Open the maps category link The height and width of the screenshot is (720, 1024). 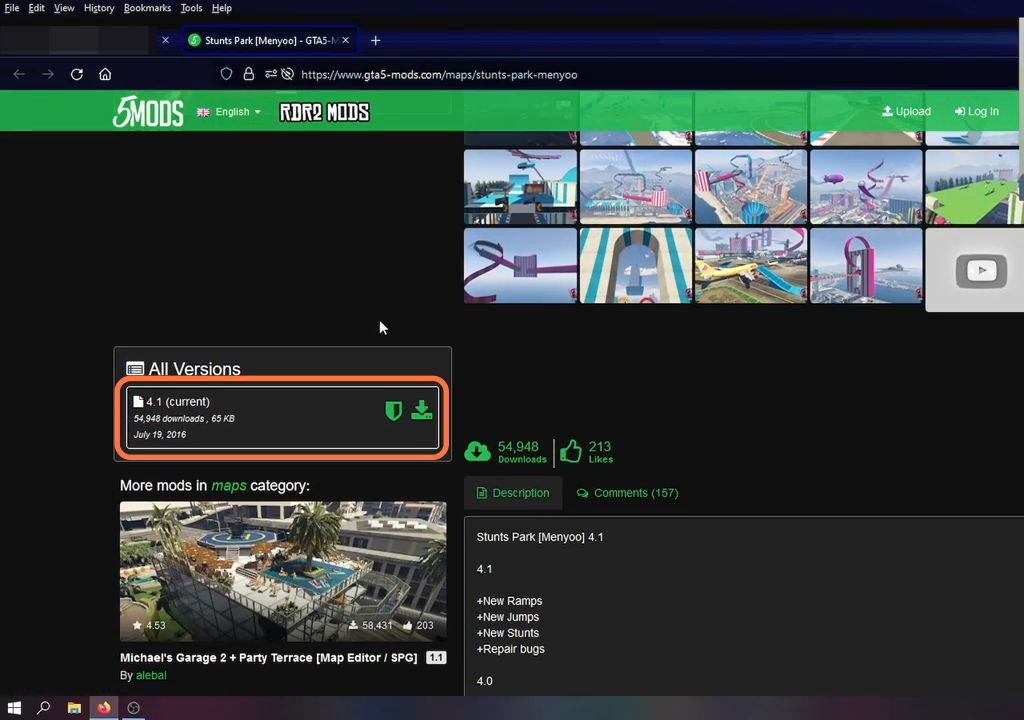pyautogui.click(x=229, y=485)
